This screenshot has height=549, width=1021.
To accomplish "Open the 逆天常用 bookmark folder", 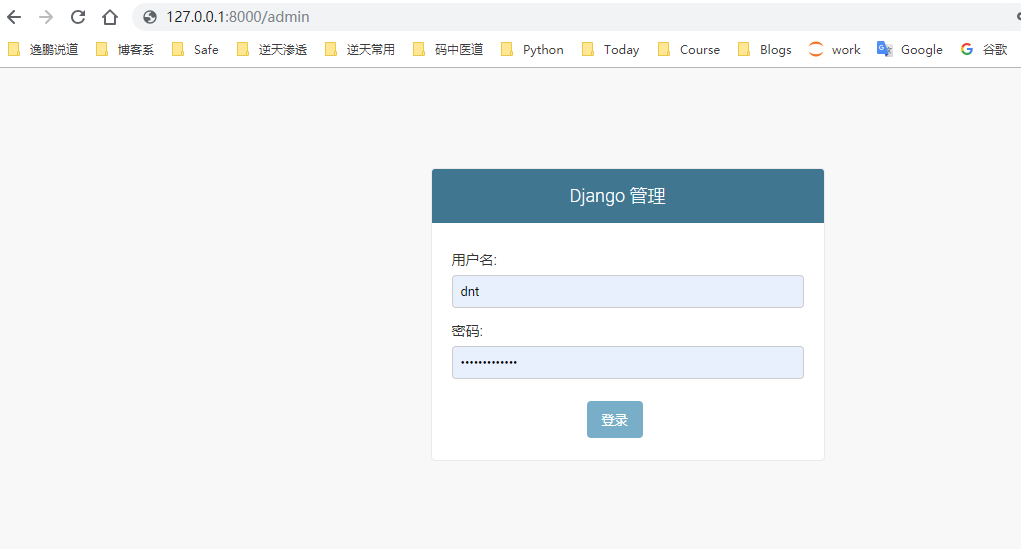I will point(359,49).
